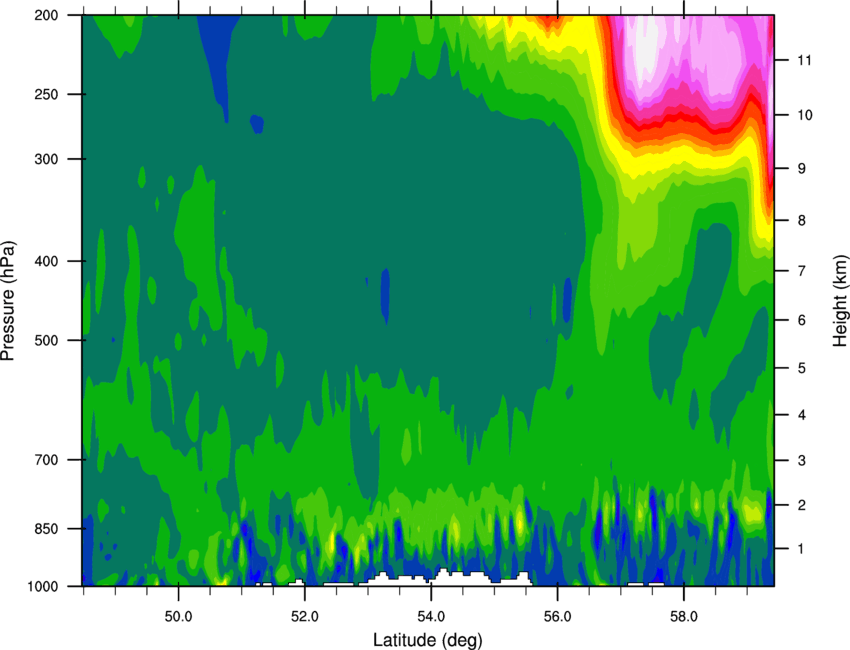
Task: Pick the 2 km height label
Action: [x=802, y=505]
